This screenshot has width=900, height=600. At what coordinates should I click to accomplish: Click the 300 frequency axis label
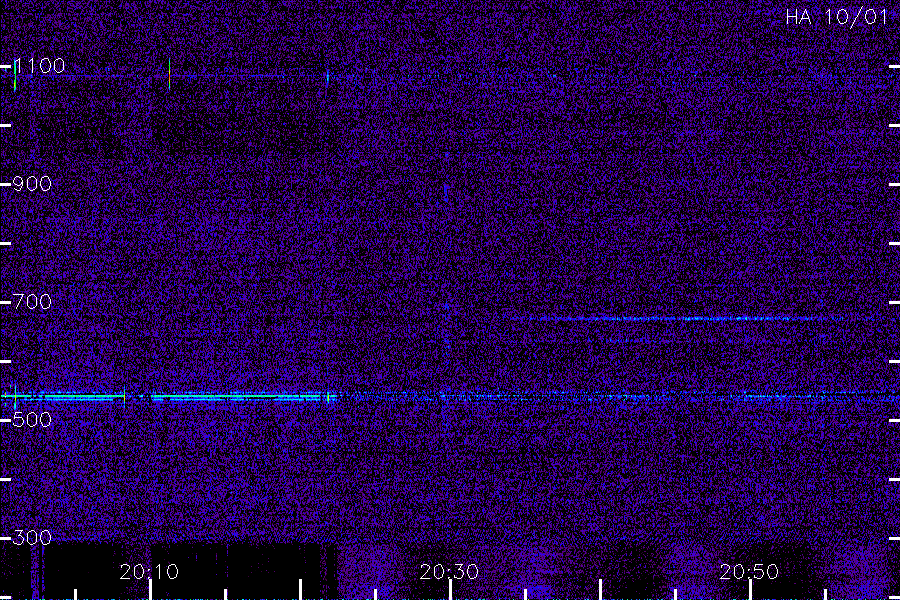(32, 538)
